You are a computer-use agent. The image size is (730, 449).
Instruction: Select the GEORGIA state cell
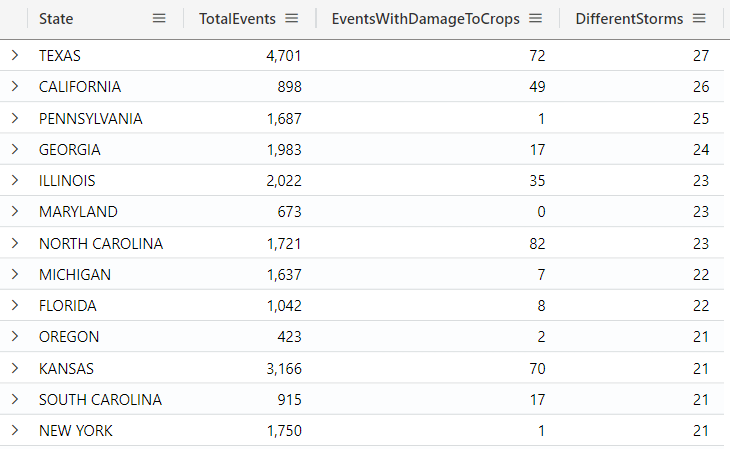[70, 150]
